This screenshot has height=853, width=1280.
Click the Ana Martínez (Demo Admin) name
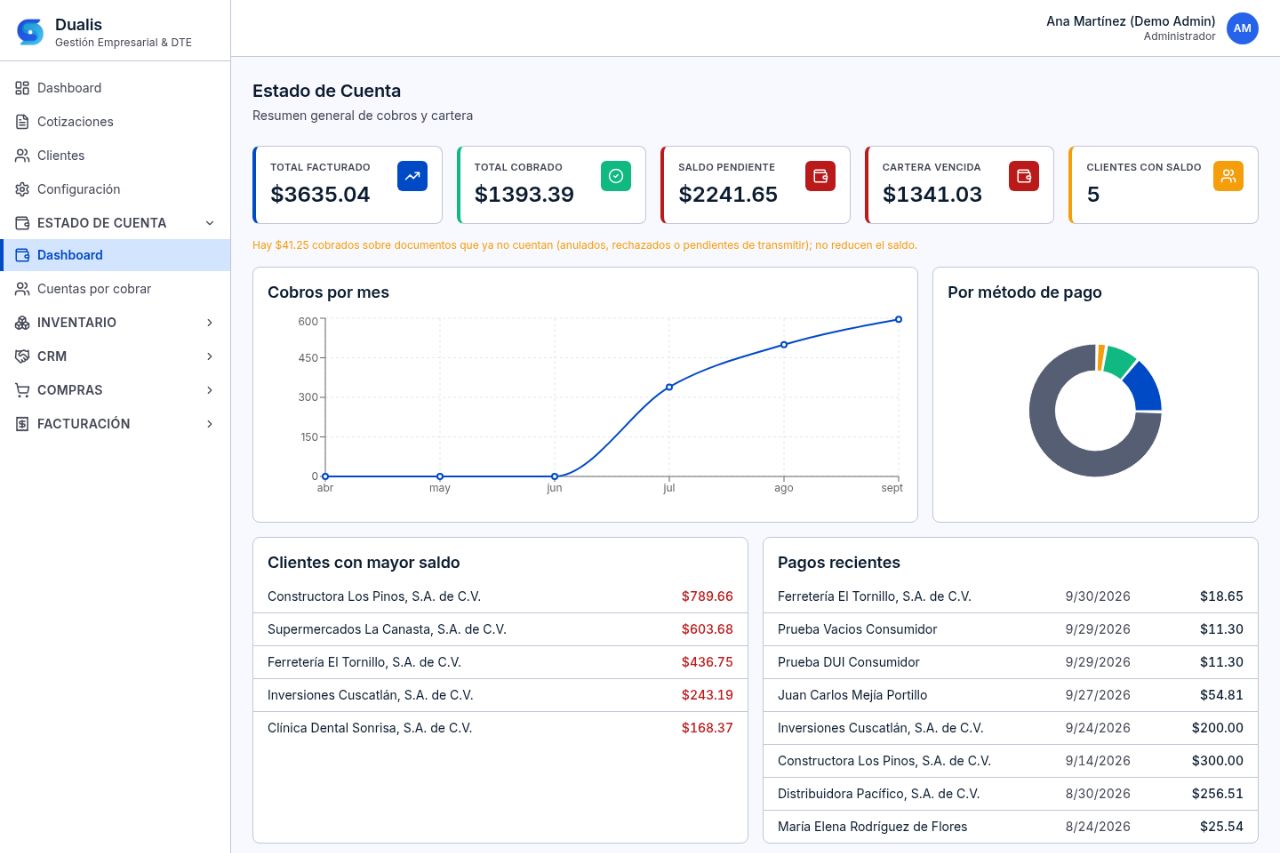pyautogui.click(x=1131, y=21)
